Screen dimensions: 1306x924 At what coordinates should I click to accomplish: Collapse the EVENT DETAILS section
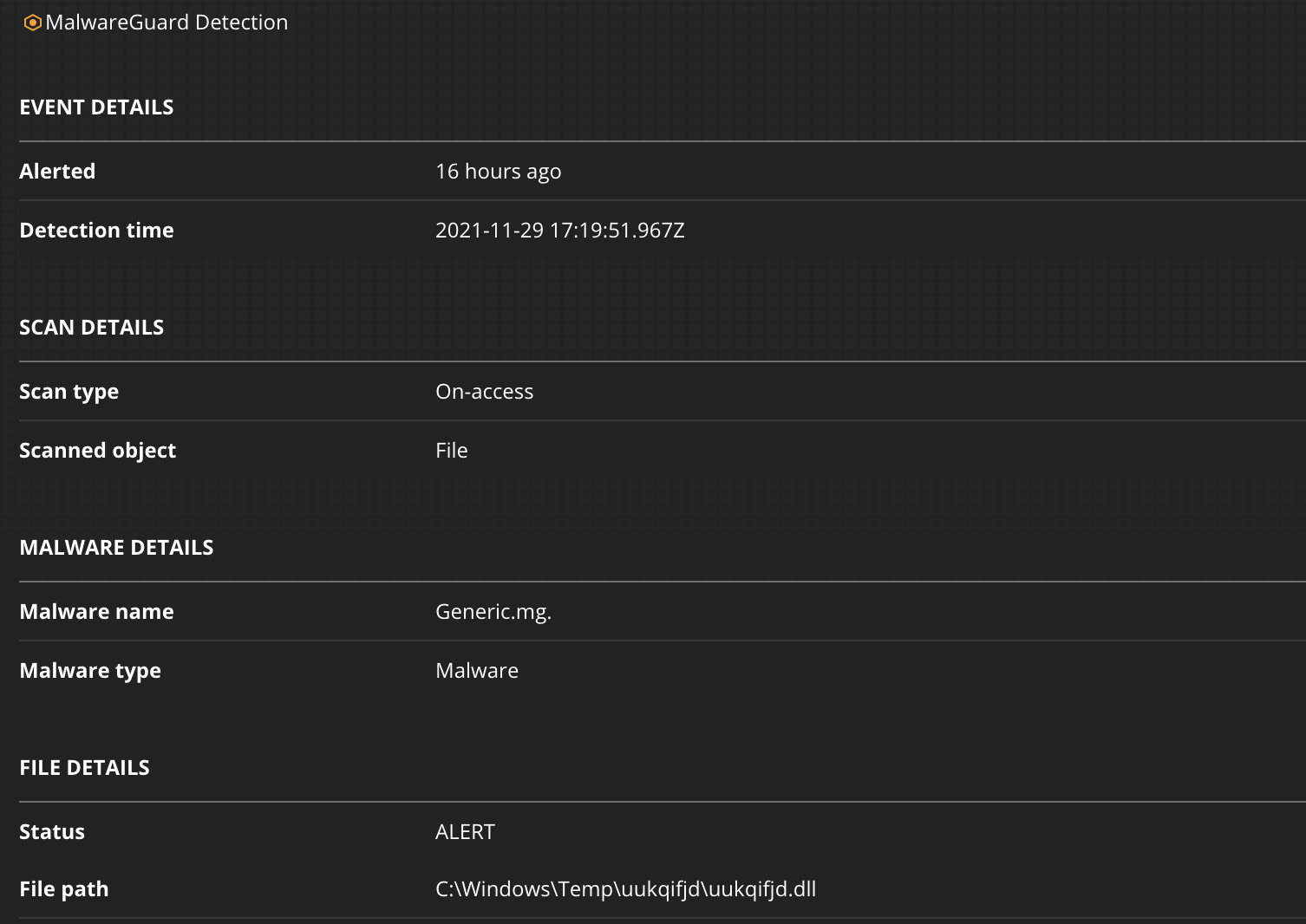[x=96, y=107]
